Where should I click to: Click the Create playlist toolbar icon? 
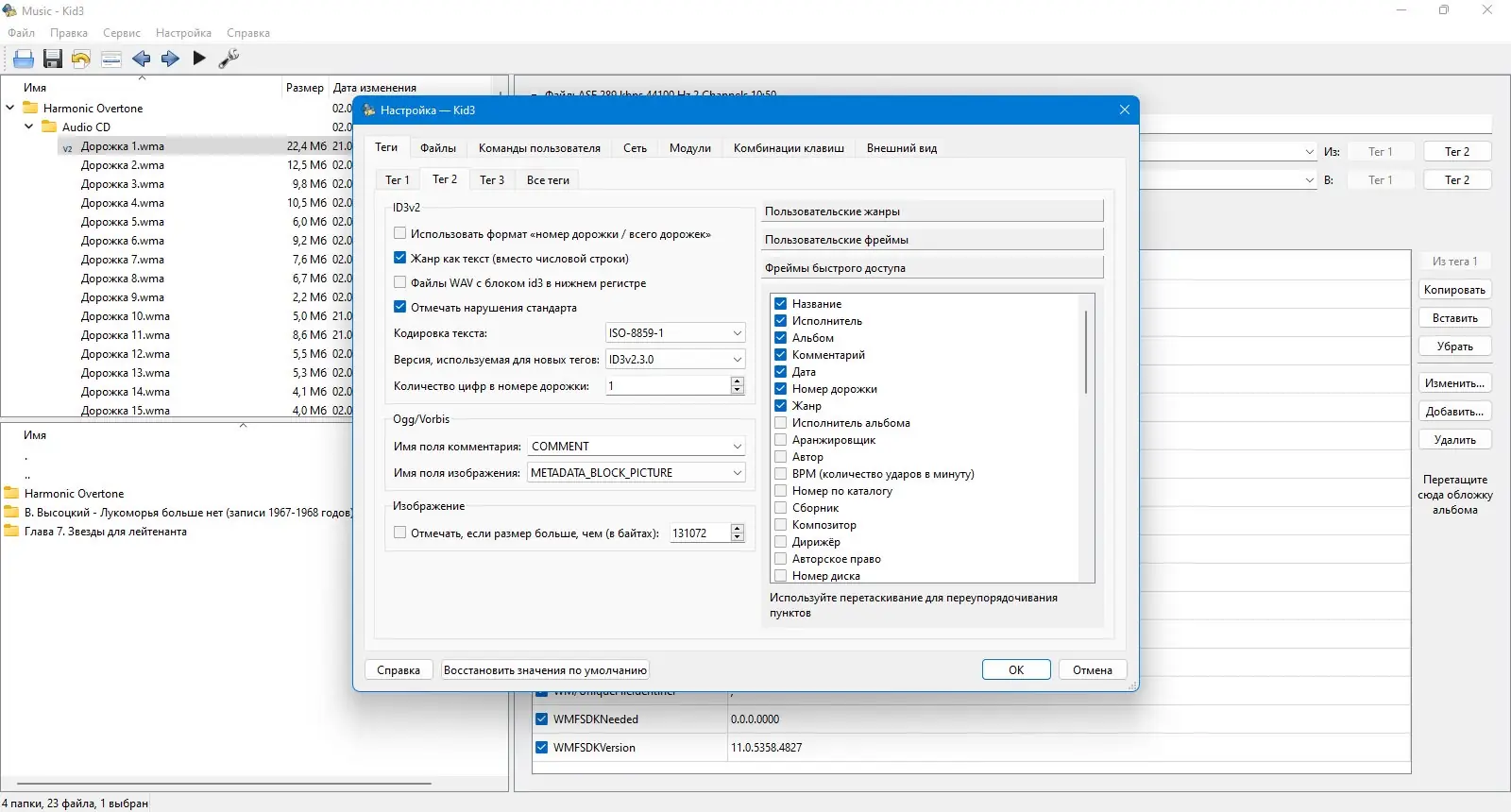click(111, 59)
